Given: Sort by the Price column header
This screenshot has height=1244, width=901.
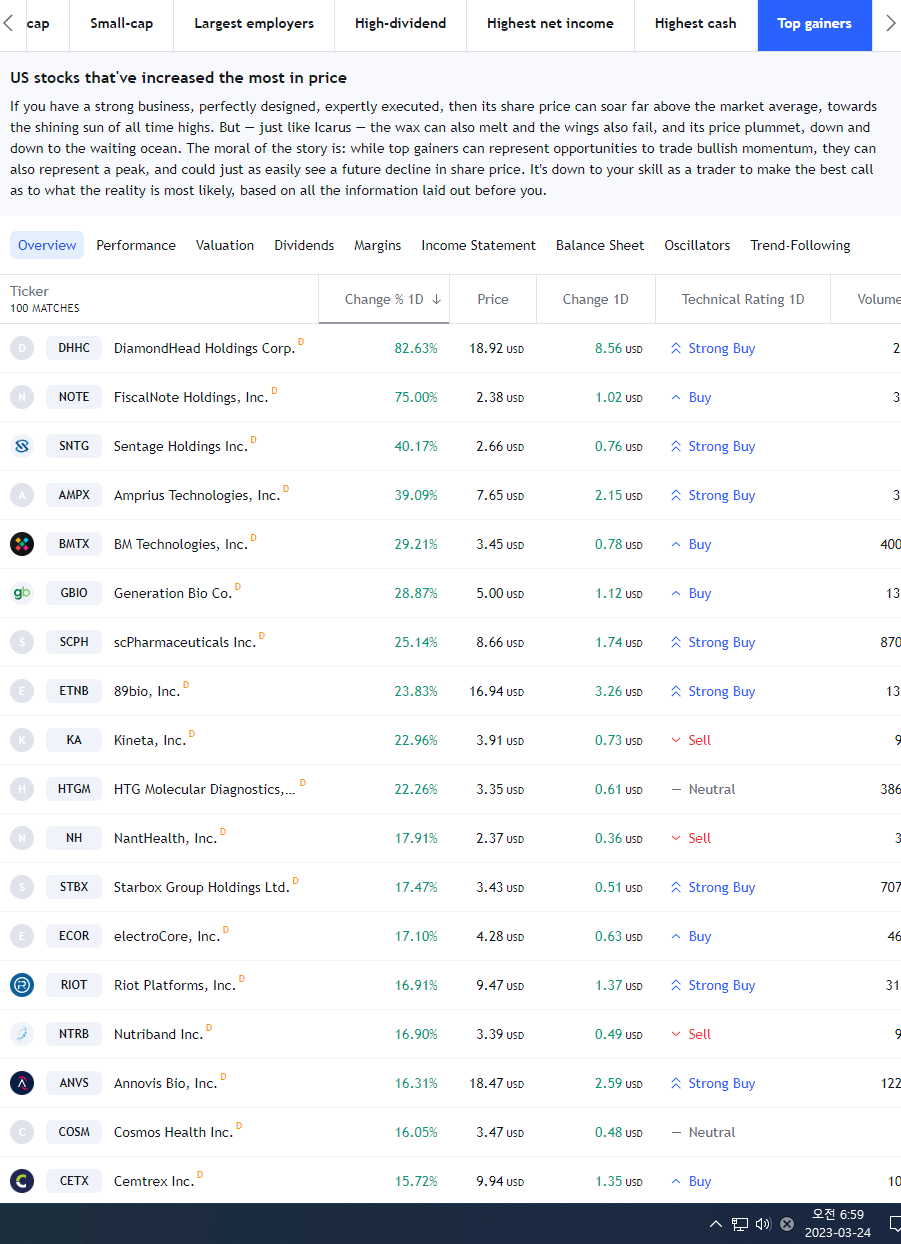Looking at the screenshot, I should tap(493, 299).
